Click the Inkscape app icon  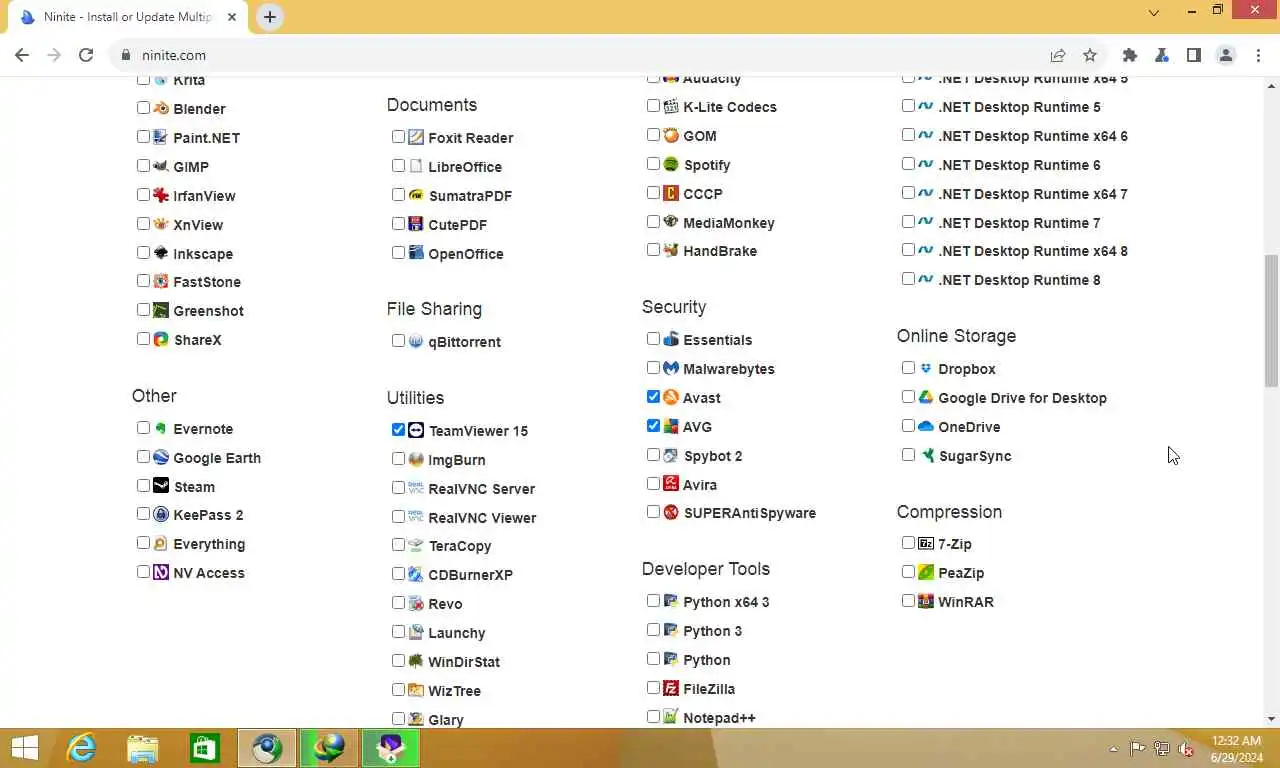coord(160,253)
